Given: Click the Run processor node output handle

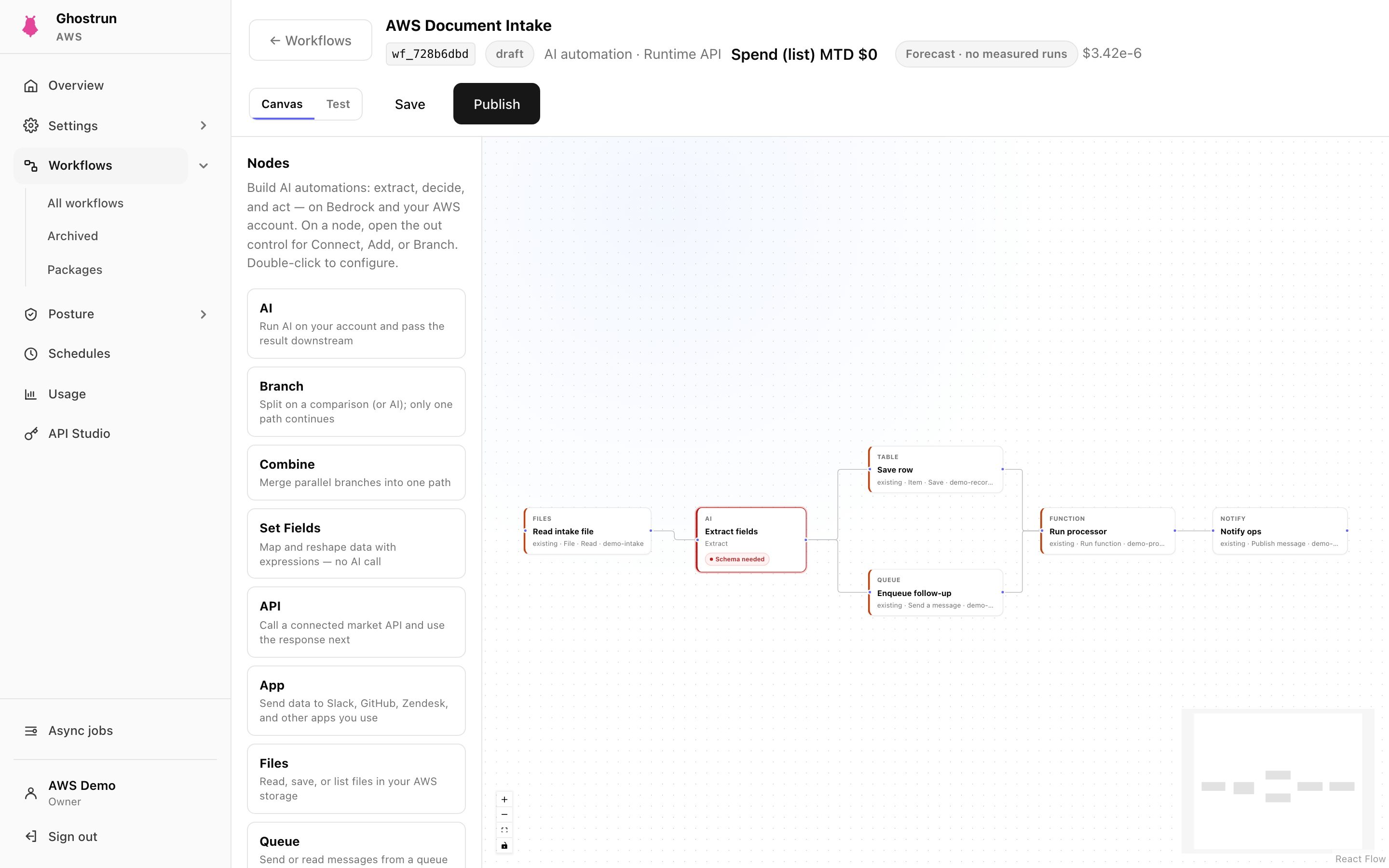Looking at the screenshot, I should (x=1175, y=530).
